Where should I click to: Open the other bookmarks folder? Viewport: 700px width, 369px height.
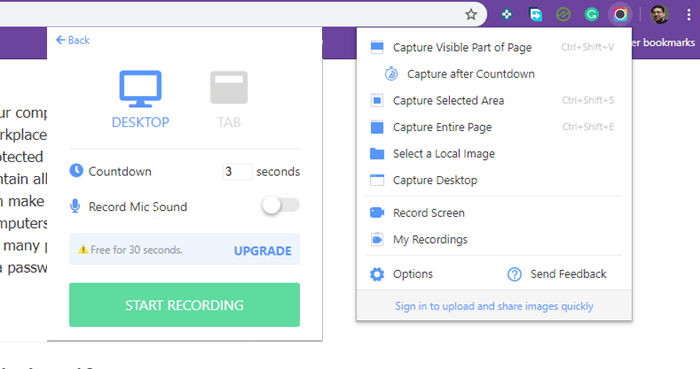(x=663, y=43)
